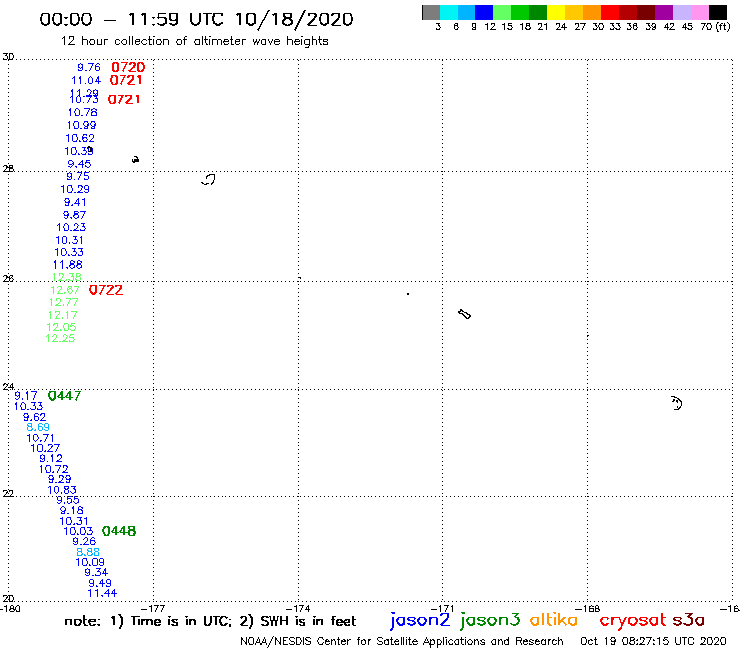Click the gray 3 ft legend swatch
Viewport: 740px width, 650px height.
click(x=431, y=12)
